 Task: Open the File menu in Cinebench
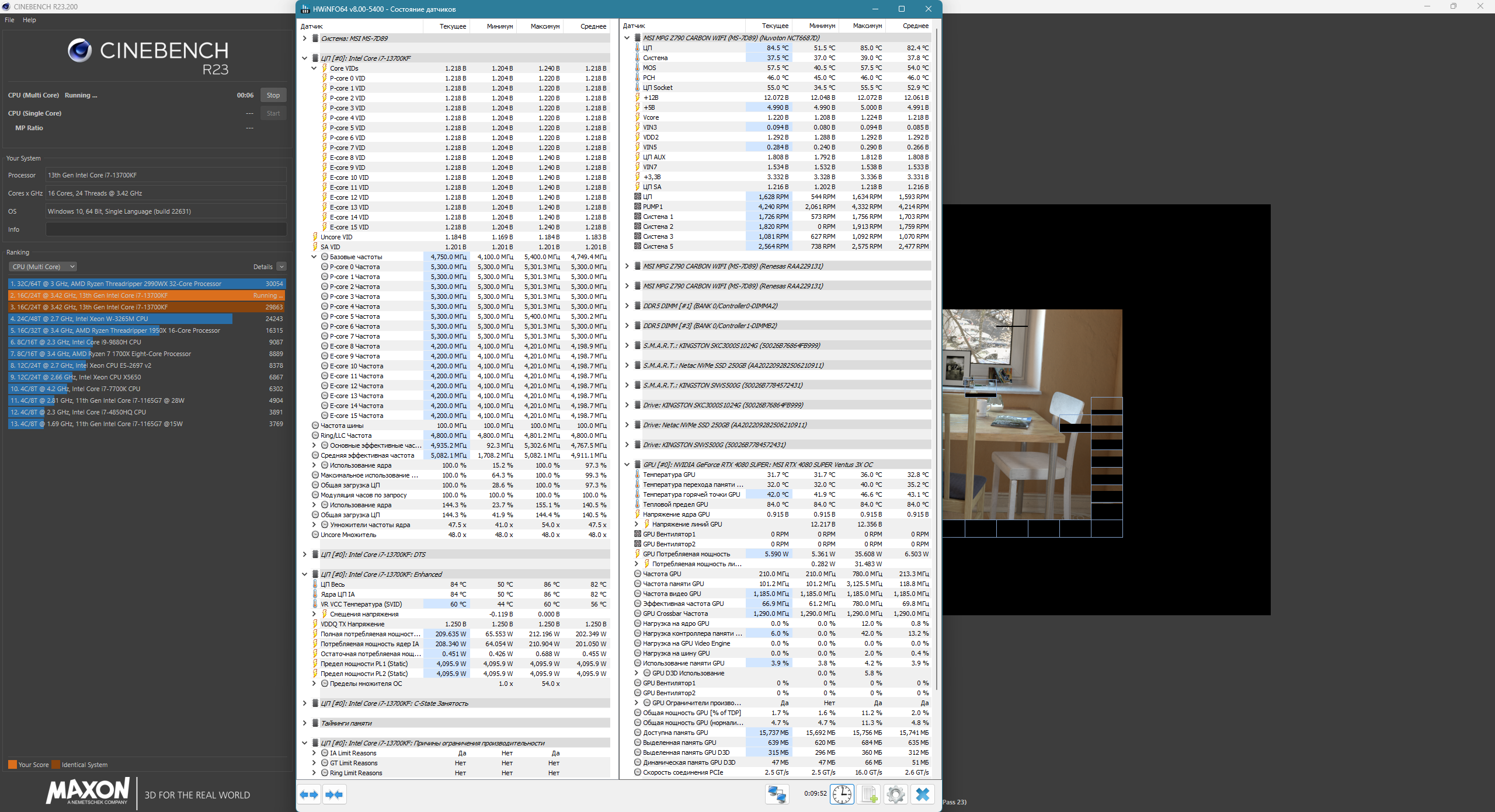[9, 20]
